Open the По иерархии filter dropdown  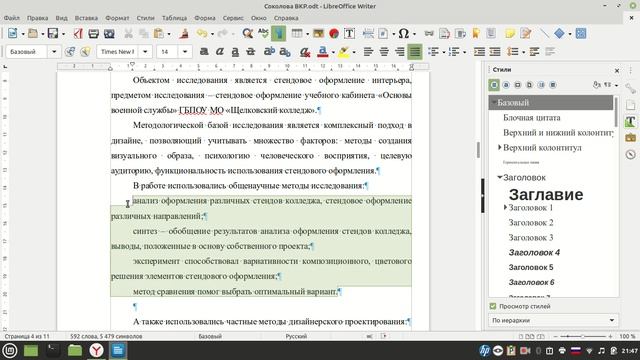click(553, 320)
